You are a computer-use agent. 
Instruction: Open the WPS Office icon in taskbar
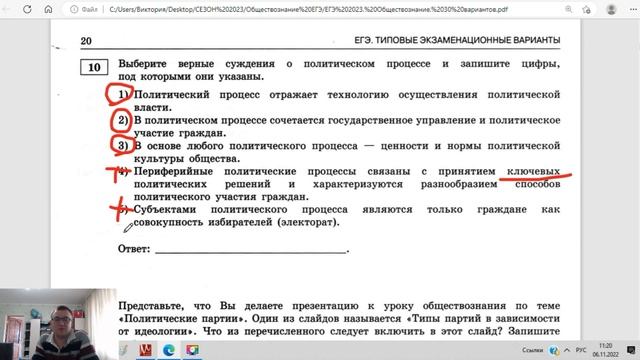tap(146, 350)
